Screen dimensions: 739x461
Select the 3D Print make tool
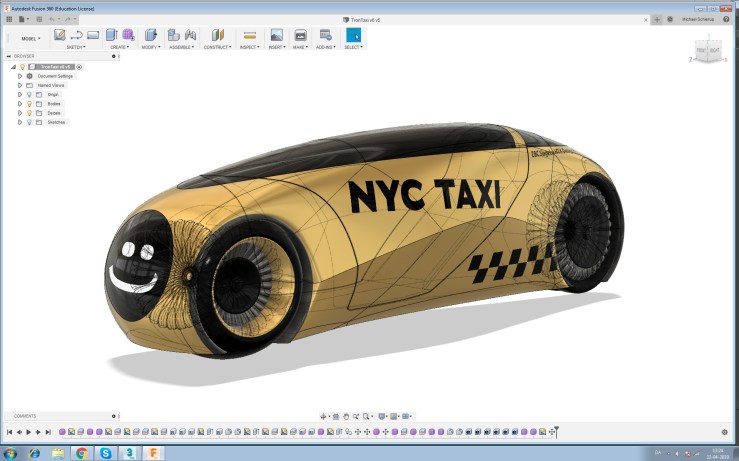point(300,34)
